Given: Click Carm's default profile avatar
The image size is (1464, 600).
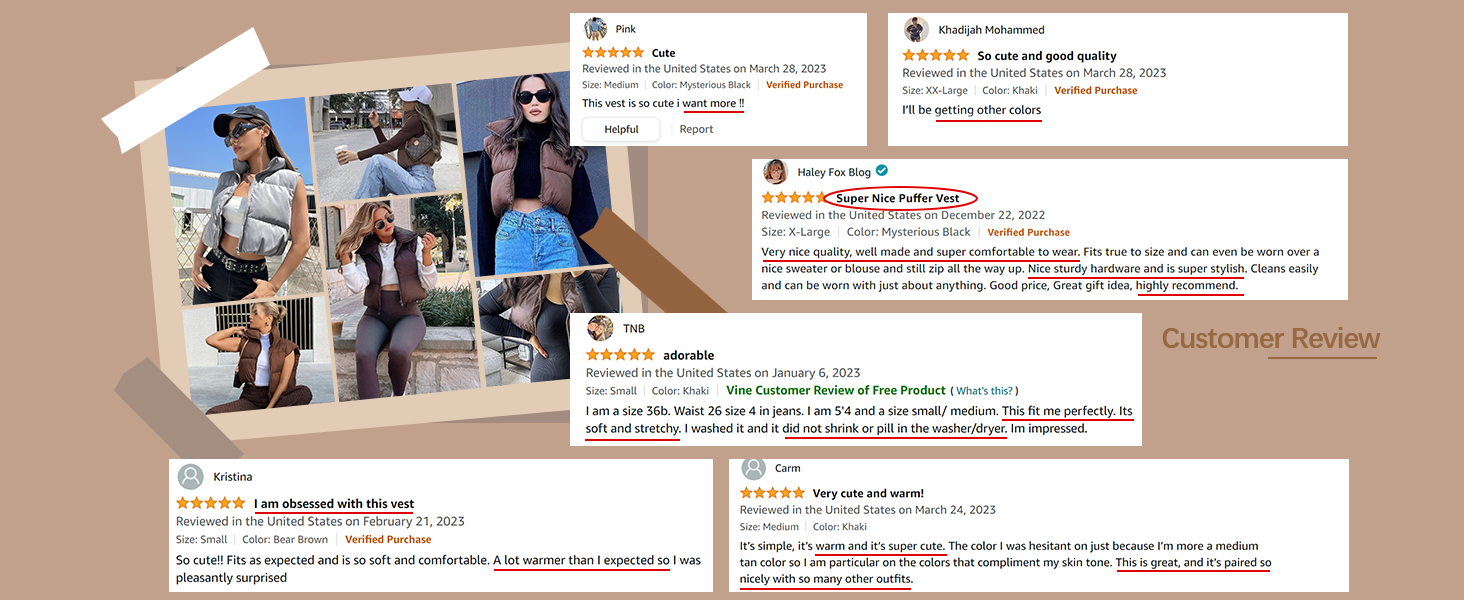Looking at the screenshot, I should point(754,467).
